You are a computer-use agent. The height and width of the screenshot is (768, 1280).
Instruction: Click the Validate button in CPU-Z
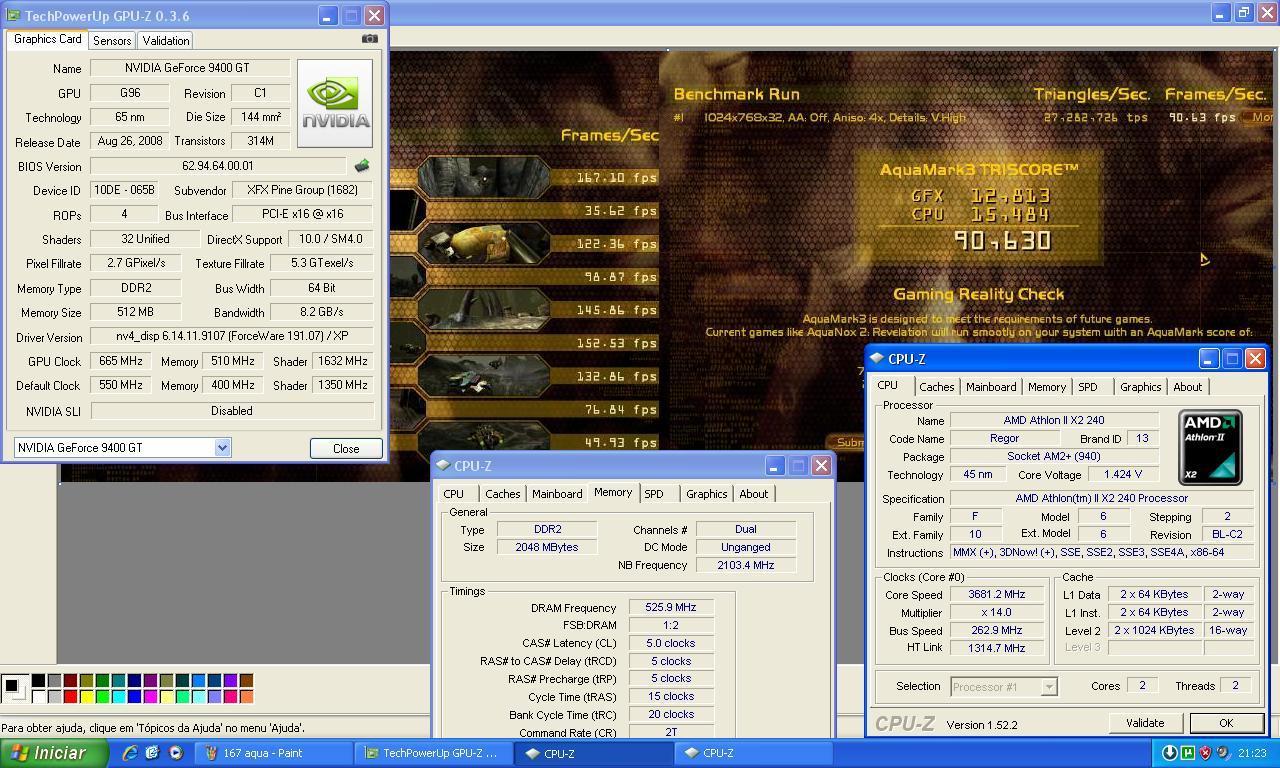click(1145, 723)
